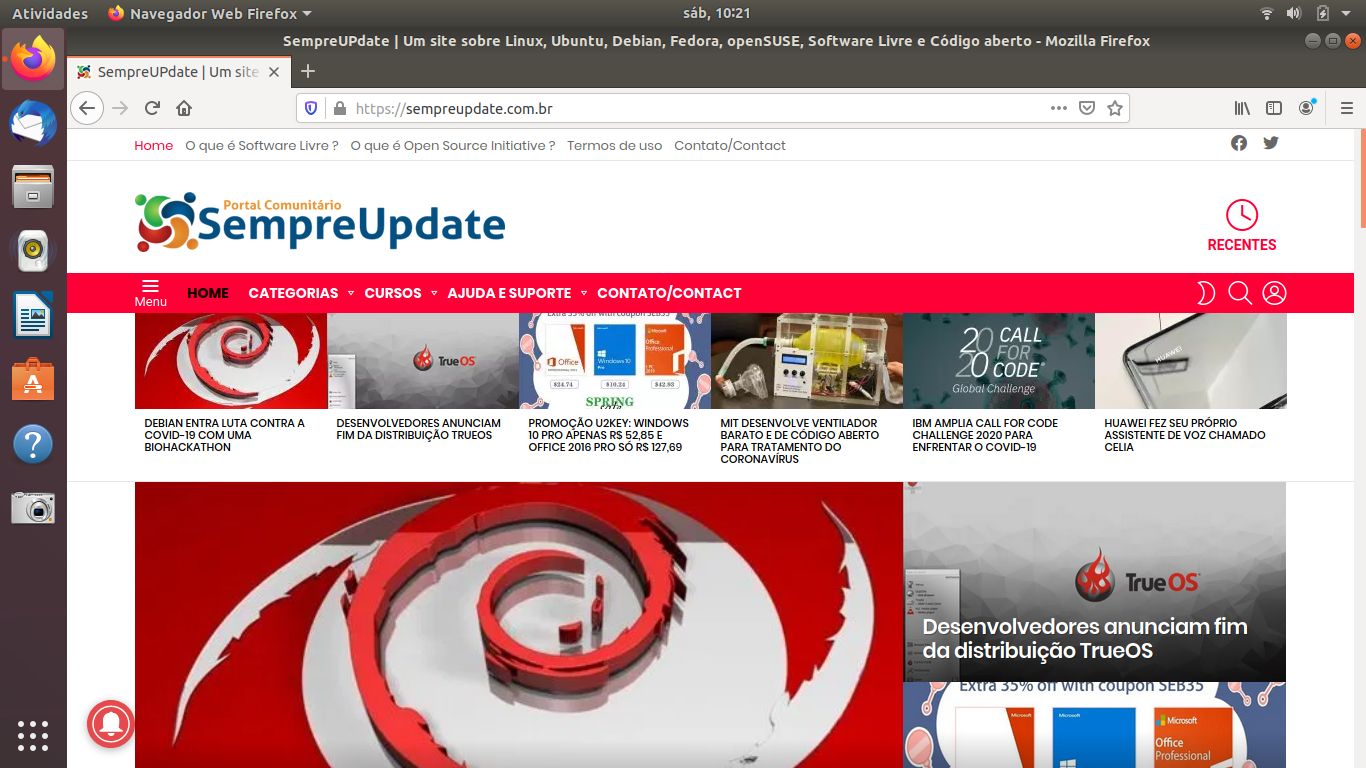The image size is (1366, 768).
Task: Open the Debian biohackathon article headline
Action: click(x=225, y=435)
